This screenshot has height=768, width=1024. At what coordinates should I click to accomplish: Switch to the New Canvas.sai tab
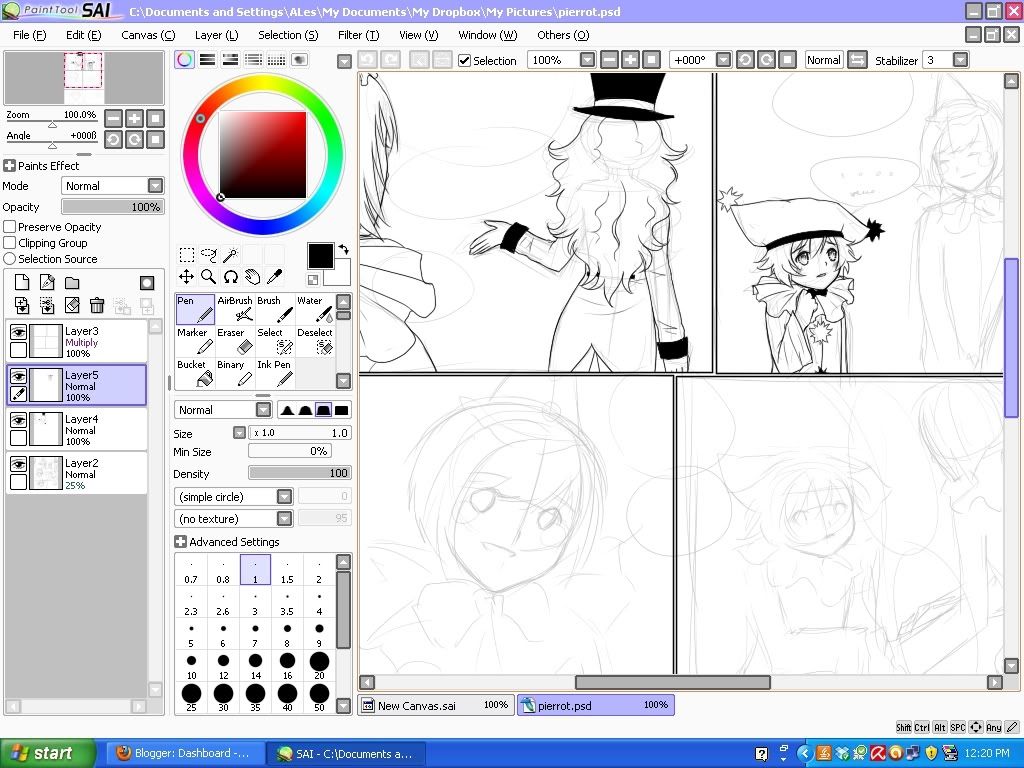pos(436,705)
